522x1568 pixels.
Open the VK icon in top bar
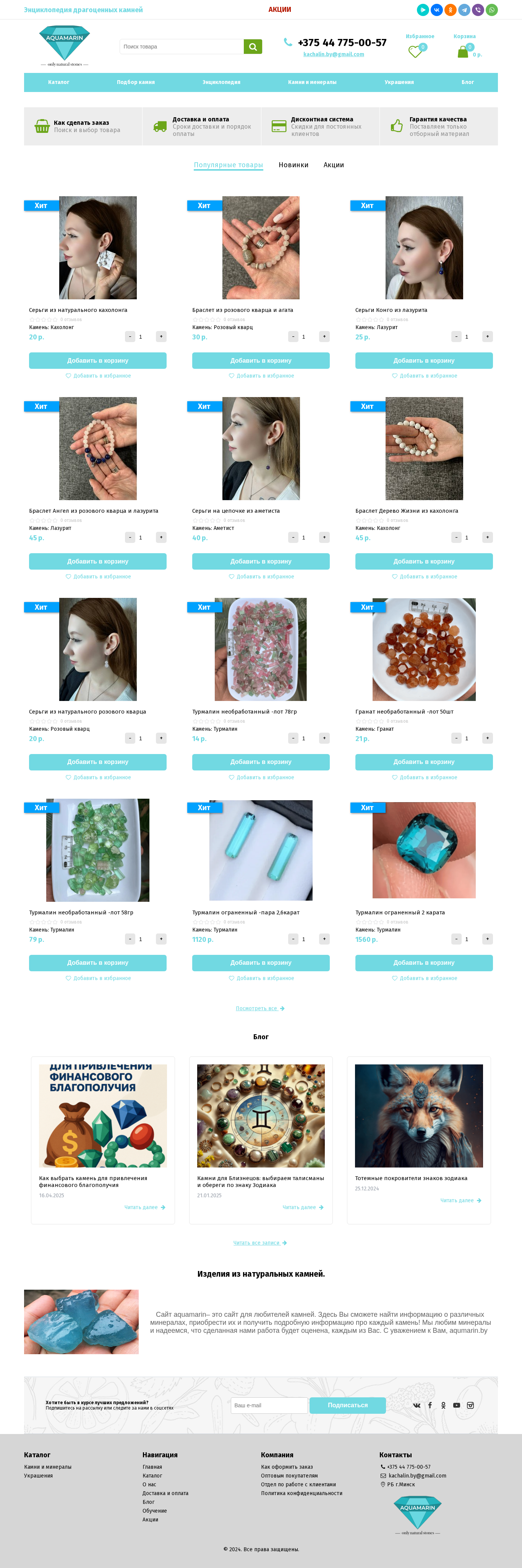[x=437, y=10]
